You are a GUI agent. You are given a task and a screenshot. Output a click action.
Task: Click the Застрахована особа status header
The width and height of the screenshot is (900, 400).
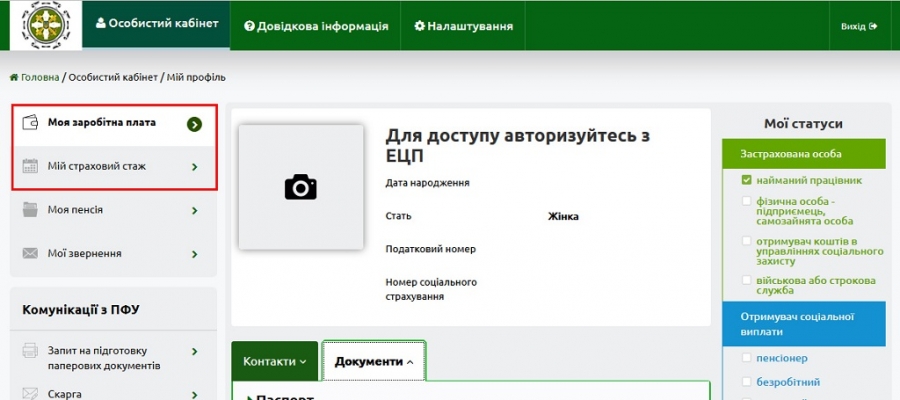coord(804,154)
